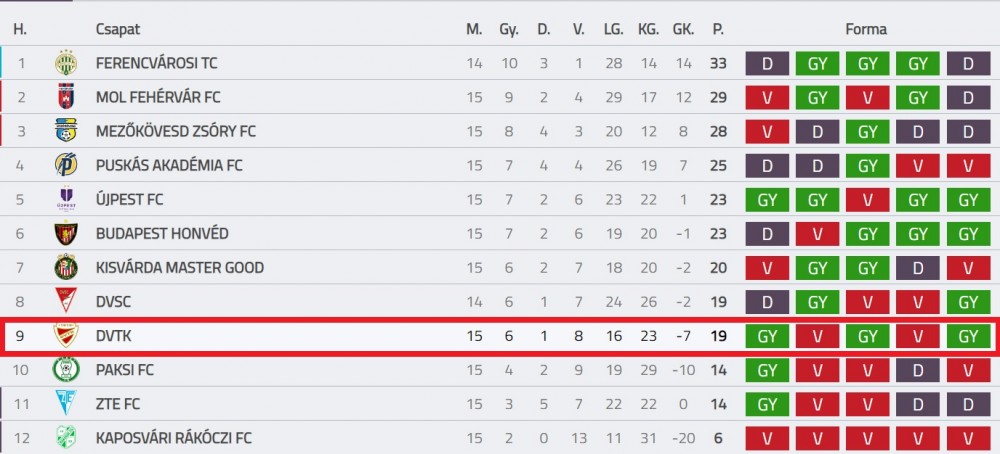Image resolution: width=1000 pixels, height=454 pixels.
Task: Click the ZTE FC logo
Action: (66, 404)
